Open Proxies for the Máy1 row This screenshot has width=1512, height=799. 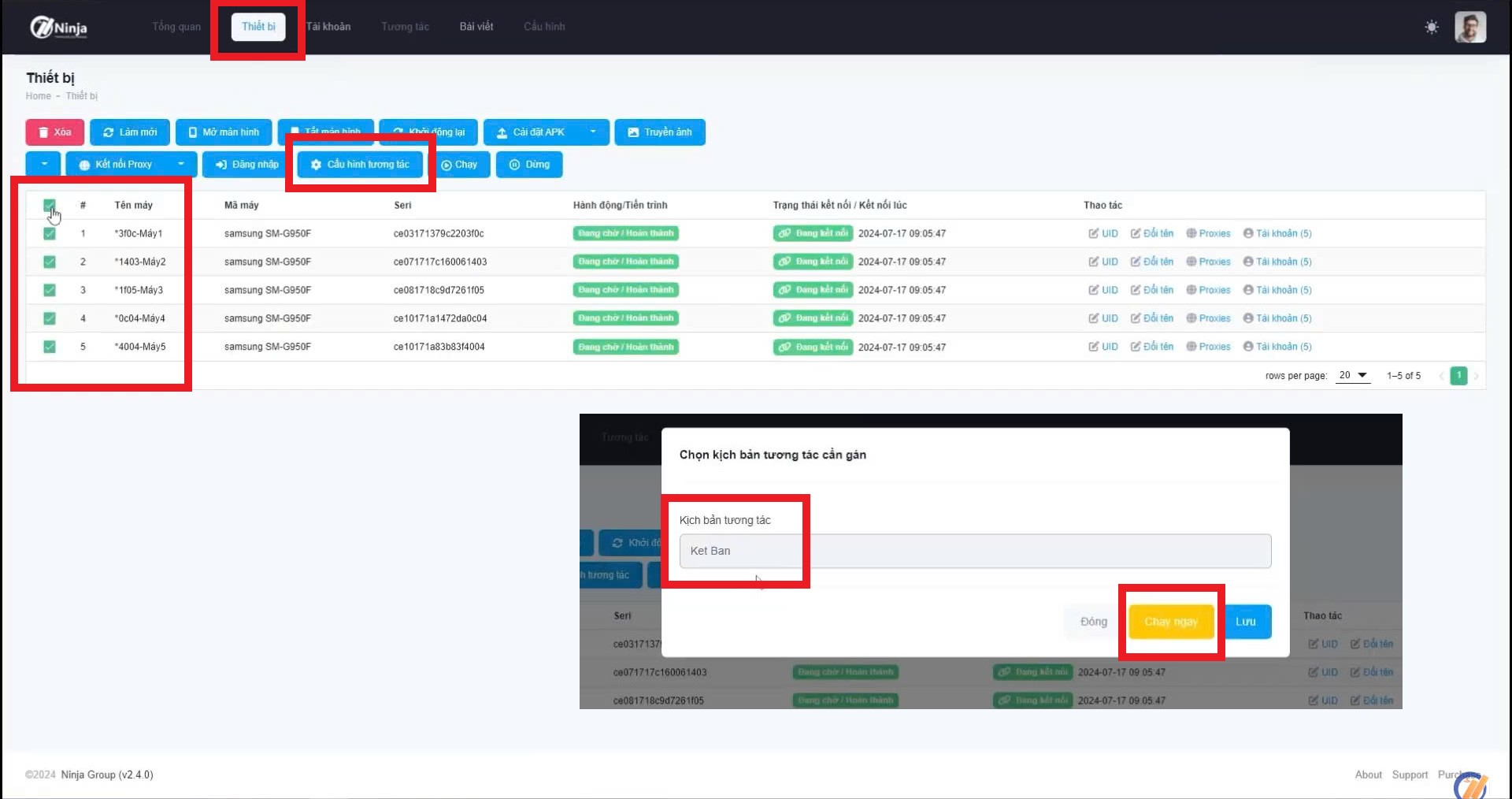1208,233
